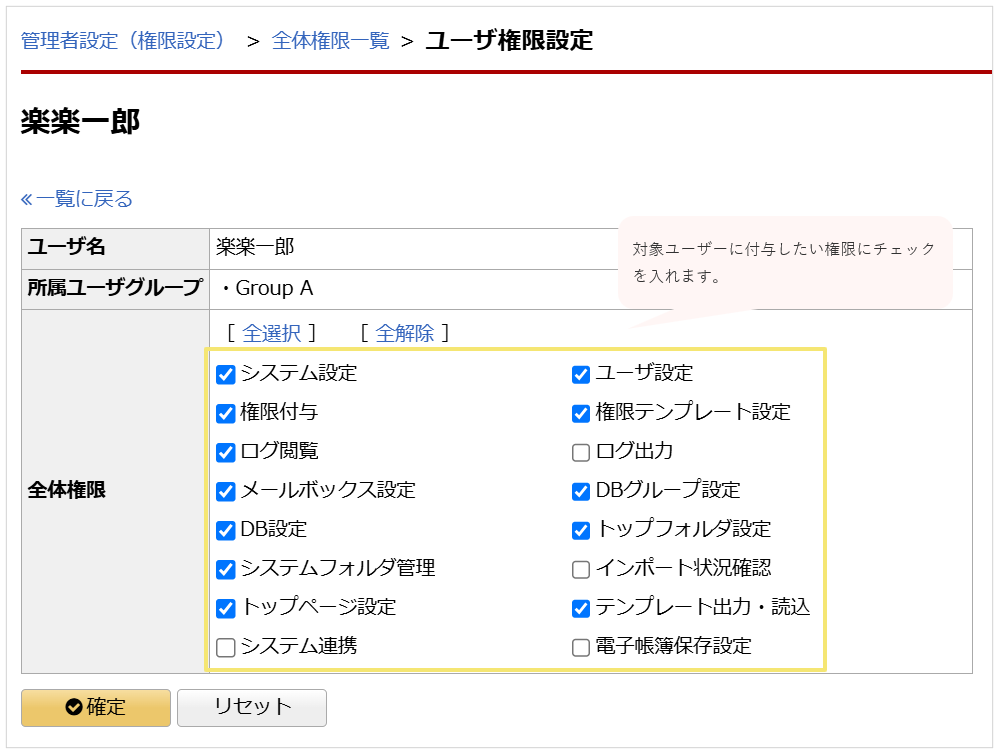Viewport: 1000px width, 753px height.
Task: Uncheck the 権限付与 permission
Action: [x=225, y=411]
